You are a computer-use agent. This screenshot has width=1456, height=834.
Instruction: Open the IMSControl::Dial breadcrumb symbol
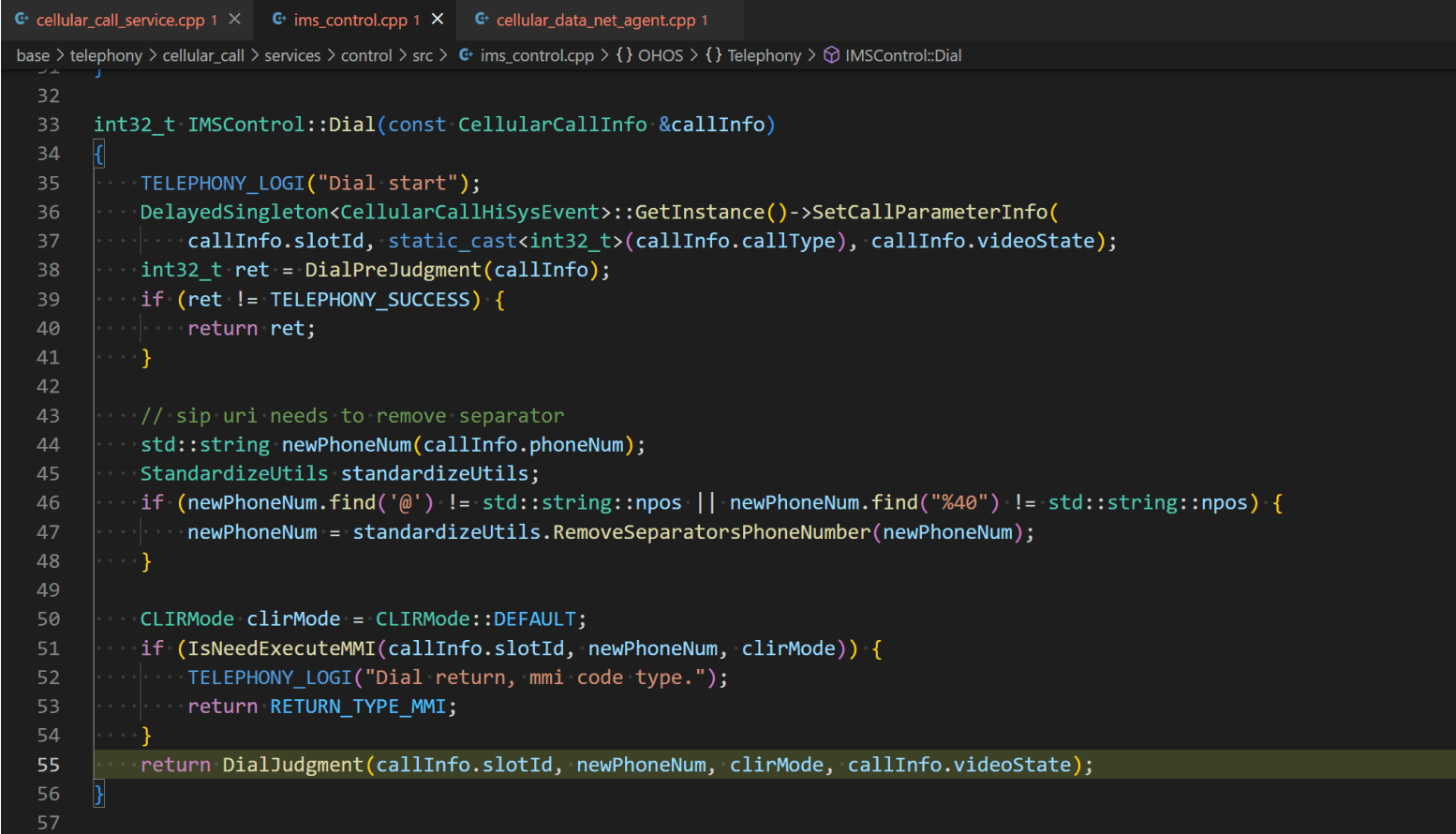(903, 55)
